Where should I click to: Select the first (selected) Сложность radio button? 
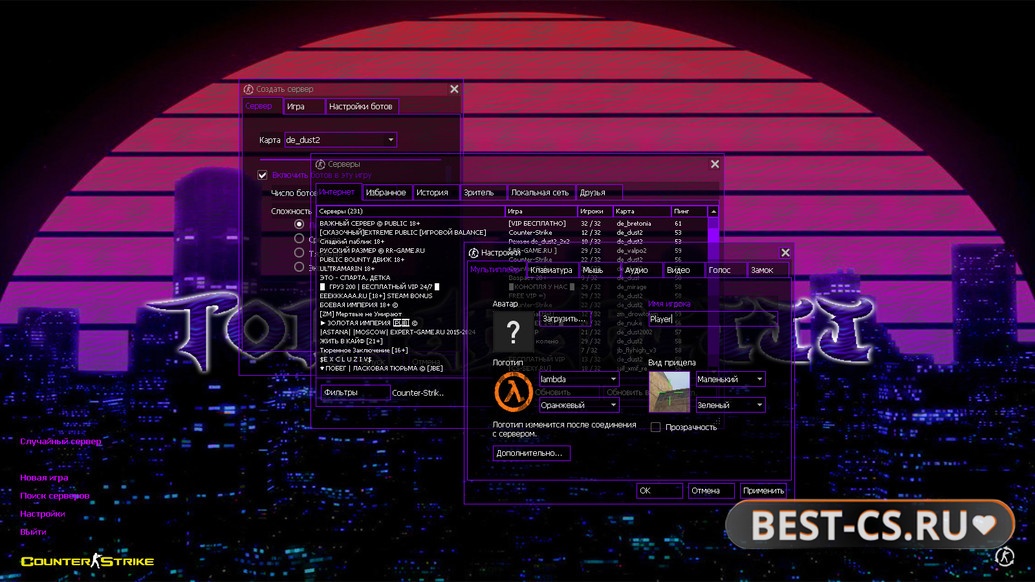299,224
